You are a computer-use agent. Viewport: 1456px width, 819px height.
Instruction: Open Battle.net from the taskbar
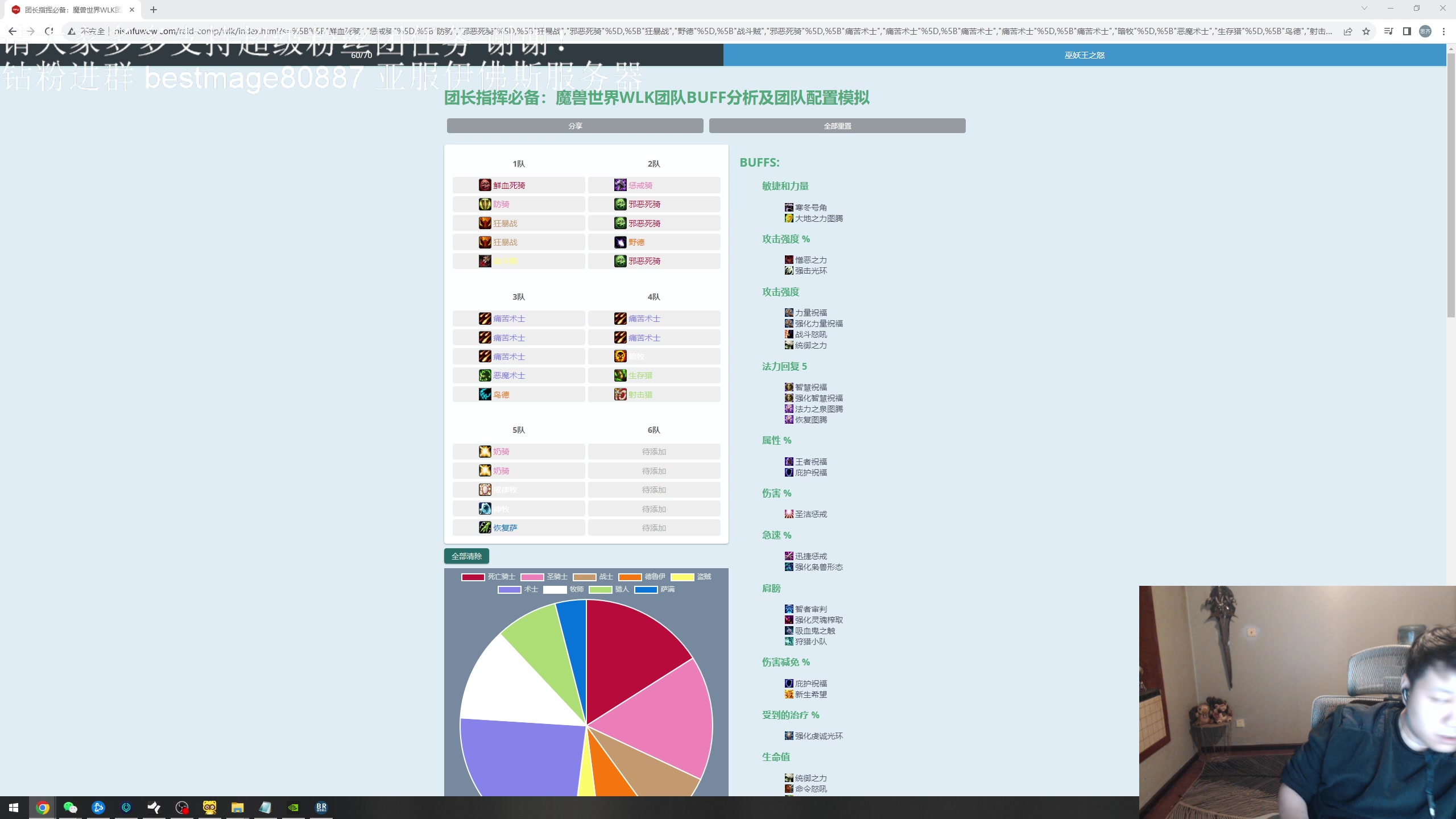pyautogui.click(x=98, y=807)
